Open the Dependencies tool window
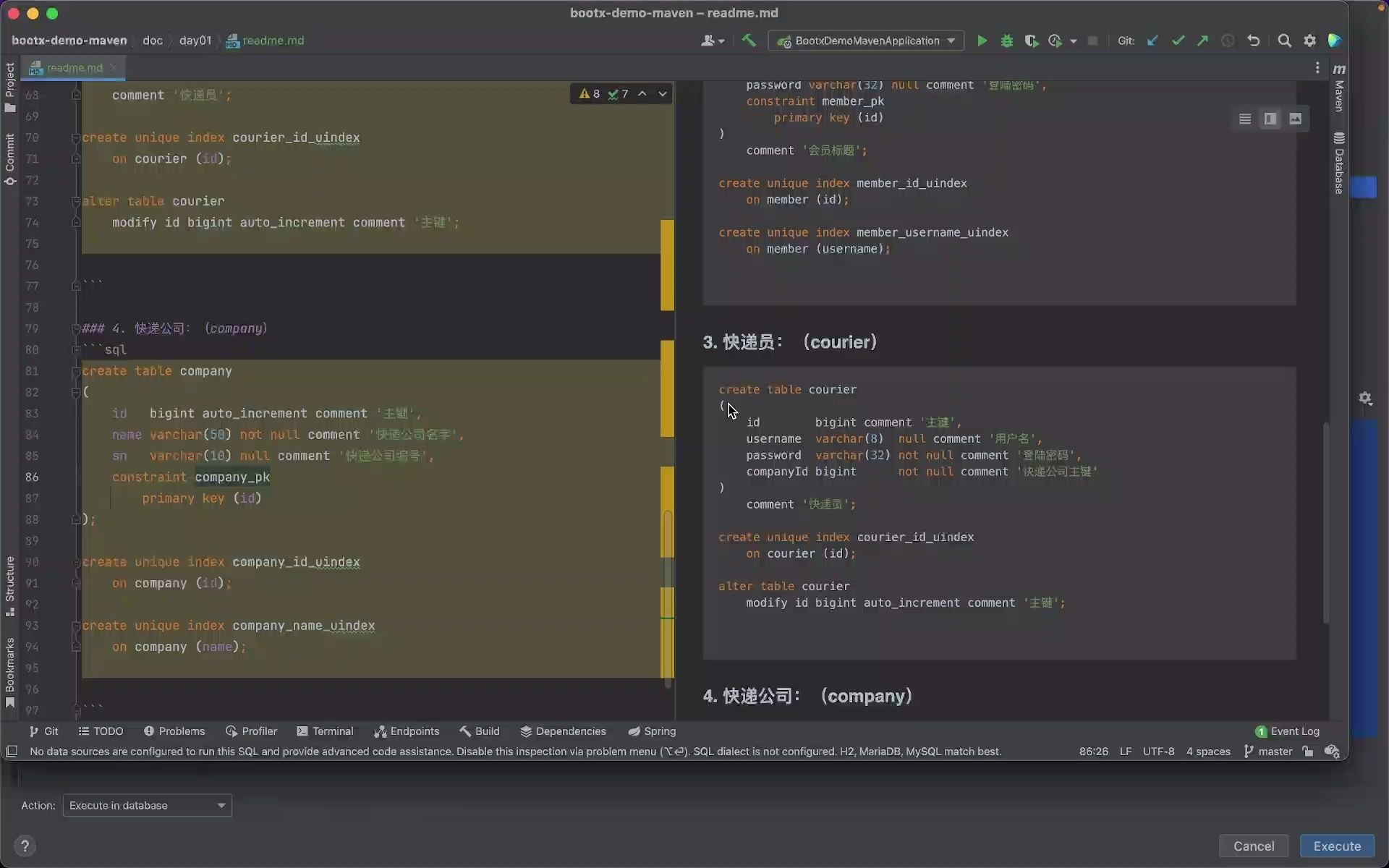Image resolution: width=1389 pixels, height=868 pixels. [x=563, y=731]
